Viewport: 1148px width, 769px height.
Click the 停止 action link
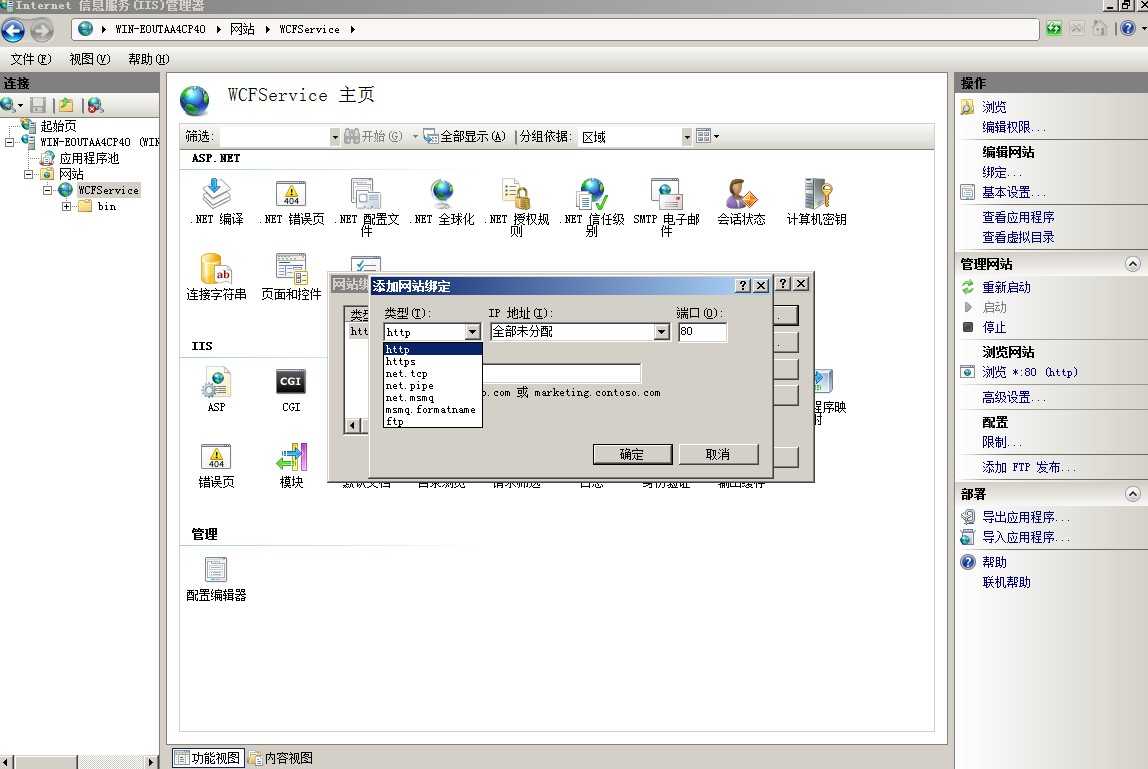coord(994,327)
